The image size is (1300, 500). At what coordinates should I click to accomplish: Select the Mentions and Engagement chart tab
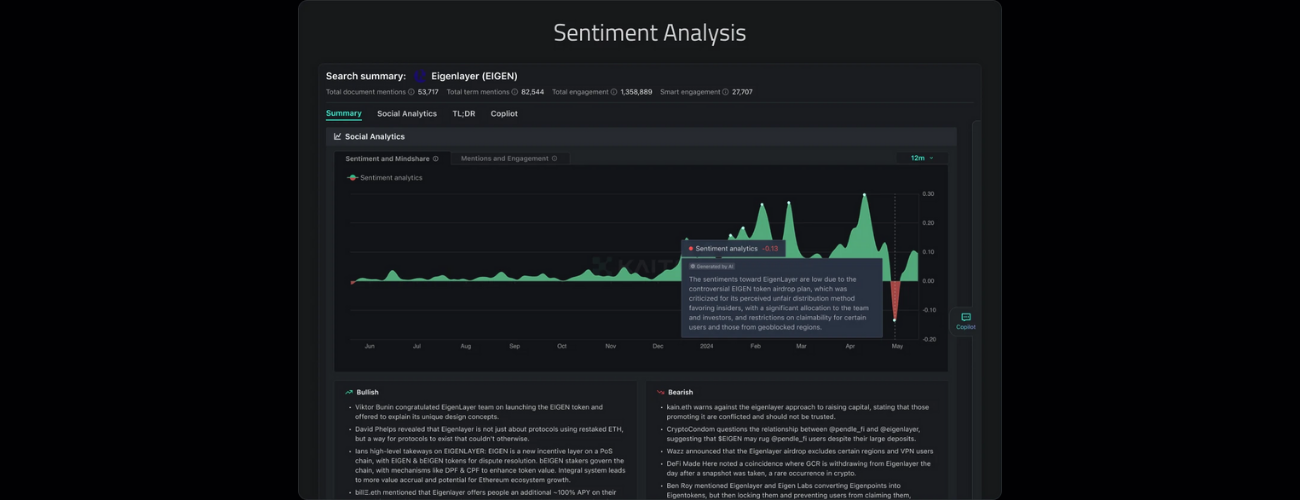point(510,158)
